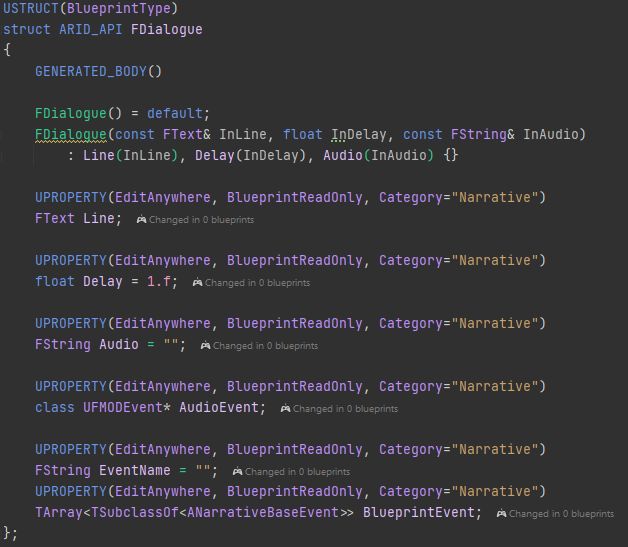This screenshot has height=547, width=628.
Task: Click BlueprintEvent member name
Action: click(419, 512)
